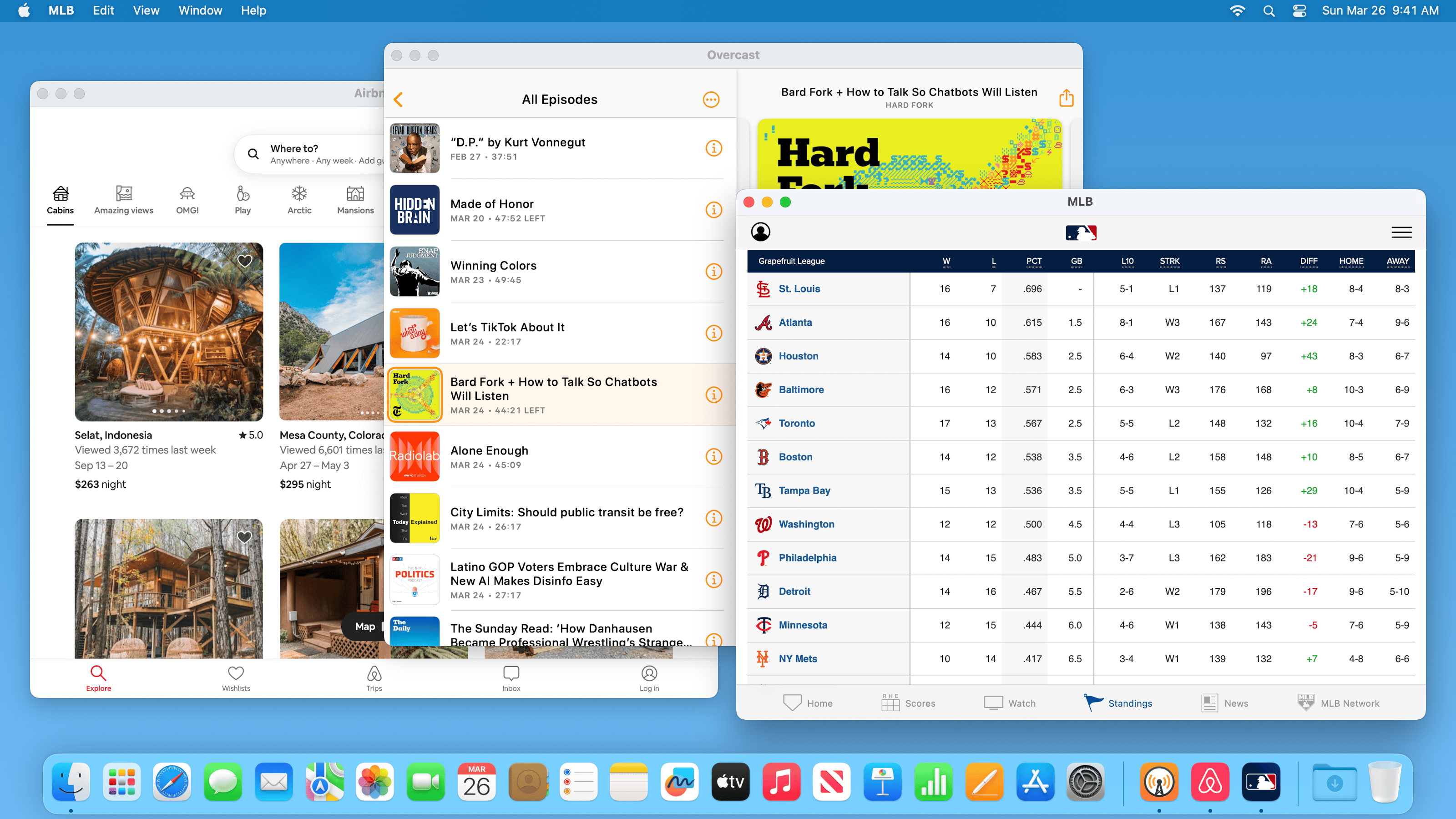Sort standings by the DIFF column
1456x819 pixels.
click(1308, 261)
